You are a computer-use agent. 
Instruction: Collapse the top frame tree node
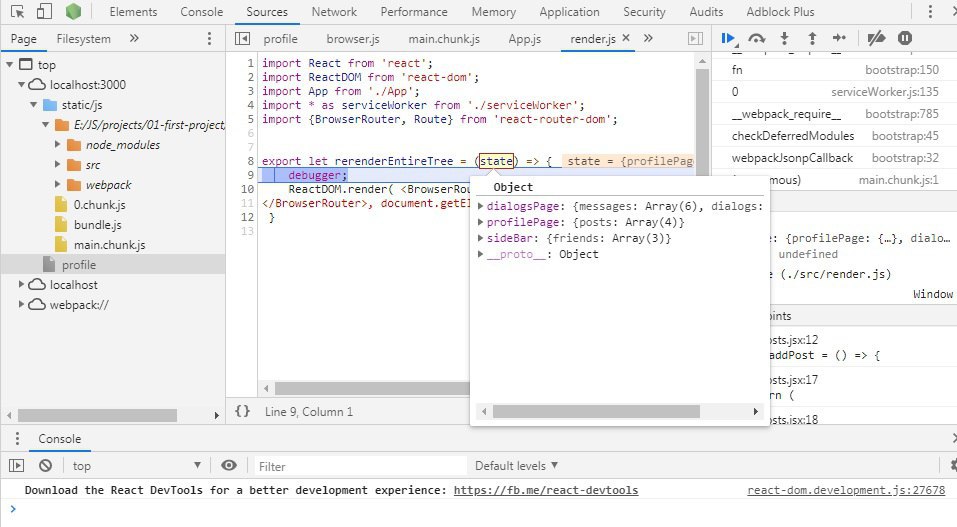tap(10, 64)
